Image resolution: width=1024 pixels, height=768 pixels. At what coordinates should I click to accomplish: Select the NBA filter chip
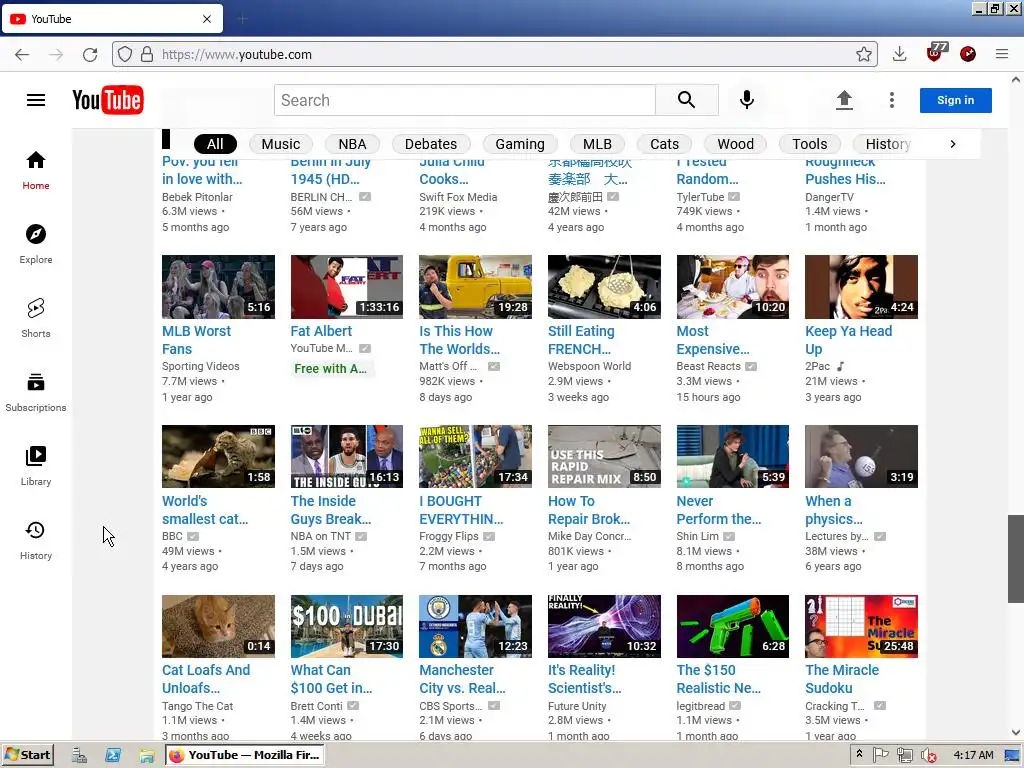click(x=352, y=144)
